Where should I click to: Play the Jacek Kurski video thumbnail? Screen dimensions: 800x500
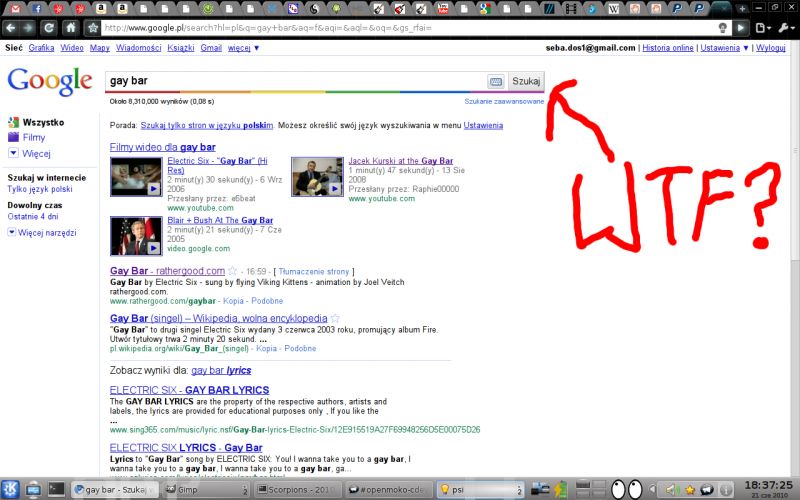pos(317,177)
